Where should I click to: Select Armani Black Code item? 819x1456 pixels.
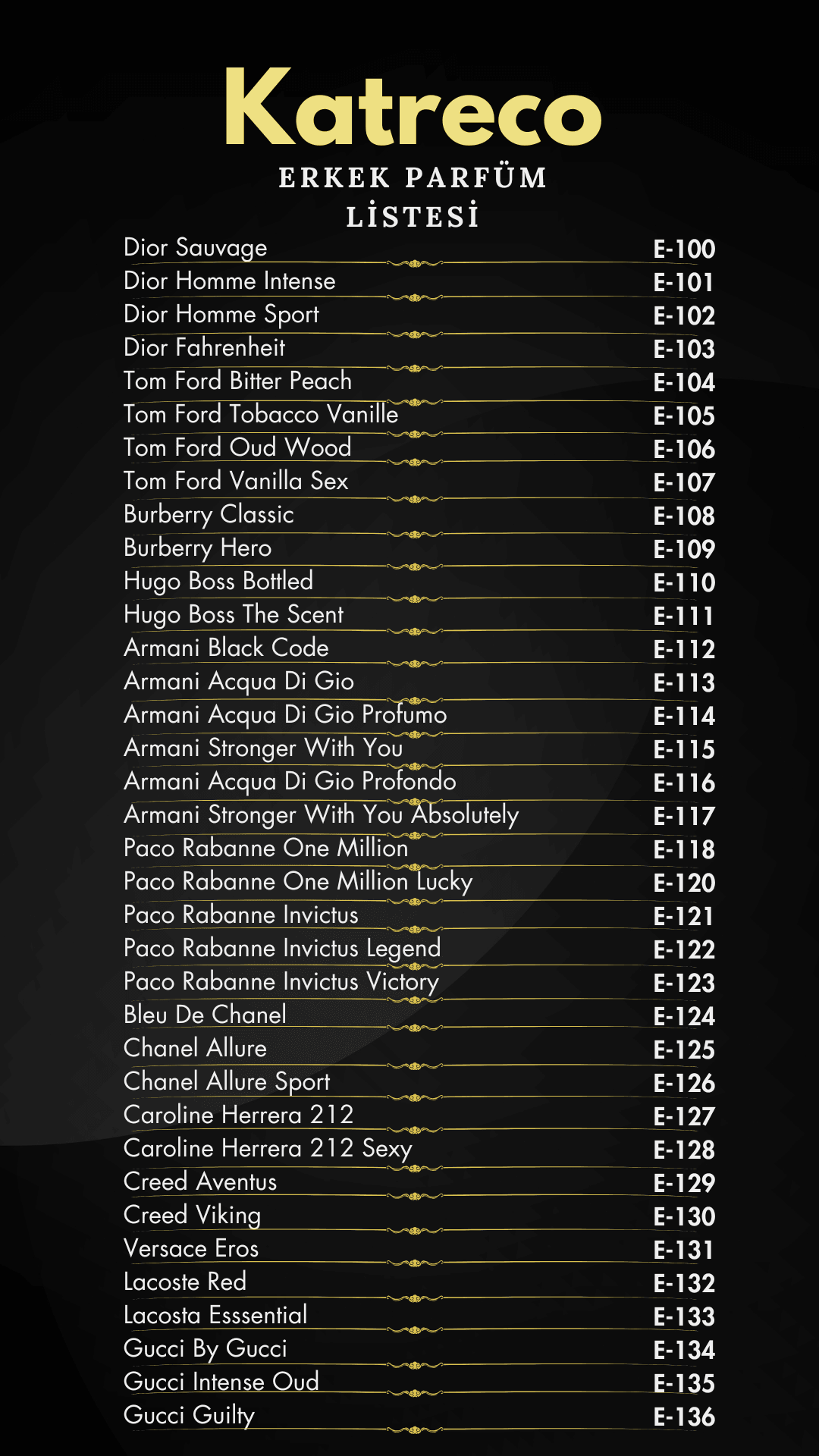pyautogui.click(x=226, y=648)
